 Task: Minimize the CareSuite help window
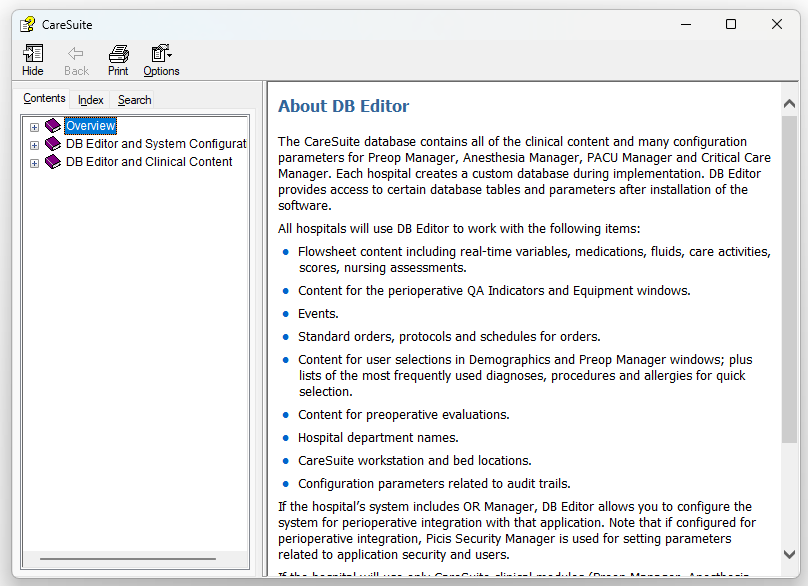[686, 24]
